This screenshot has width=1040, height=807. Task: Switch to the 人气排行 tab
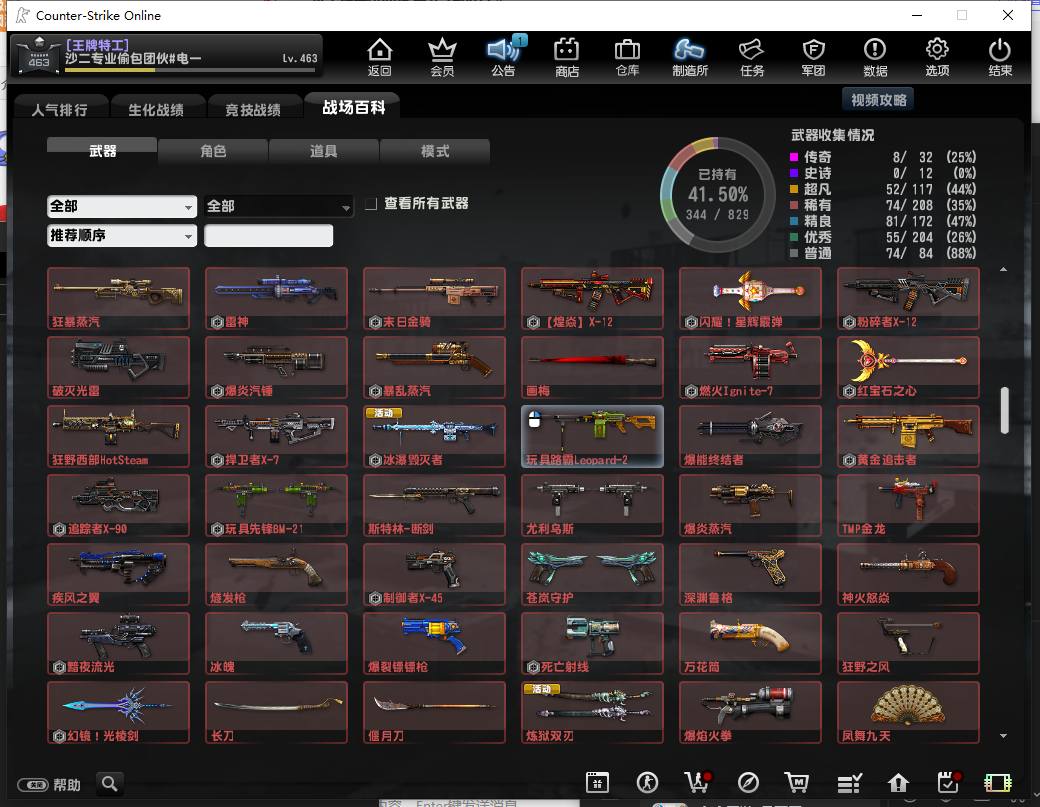tap(60, 109)
